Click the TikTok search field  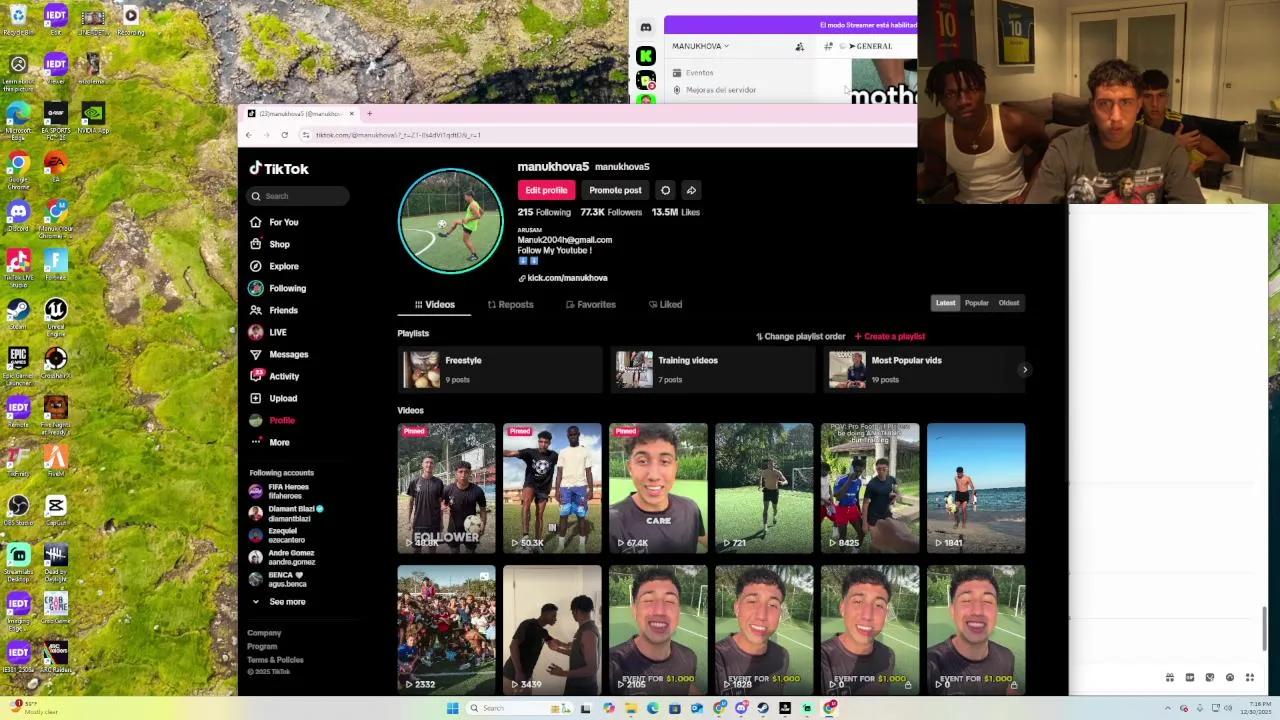coord(299,196)
